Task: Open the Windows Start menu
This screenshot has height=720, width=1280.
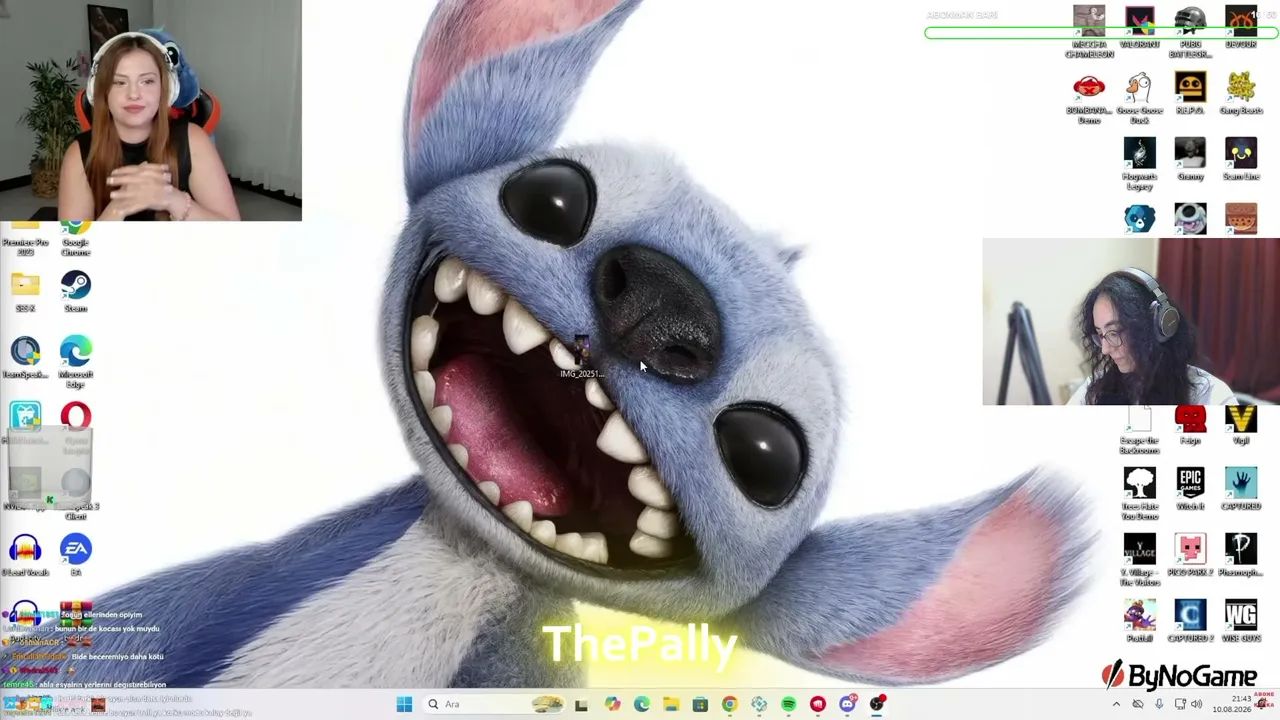Action: 404,704
